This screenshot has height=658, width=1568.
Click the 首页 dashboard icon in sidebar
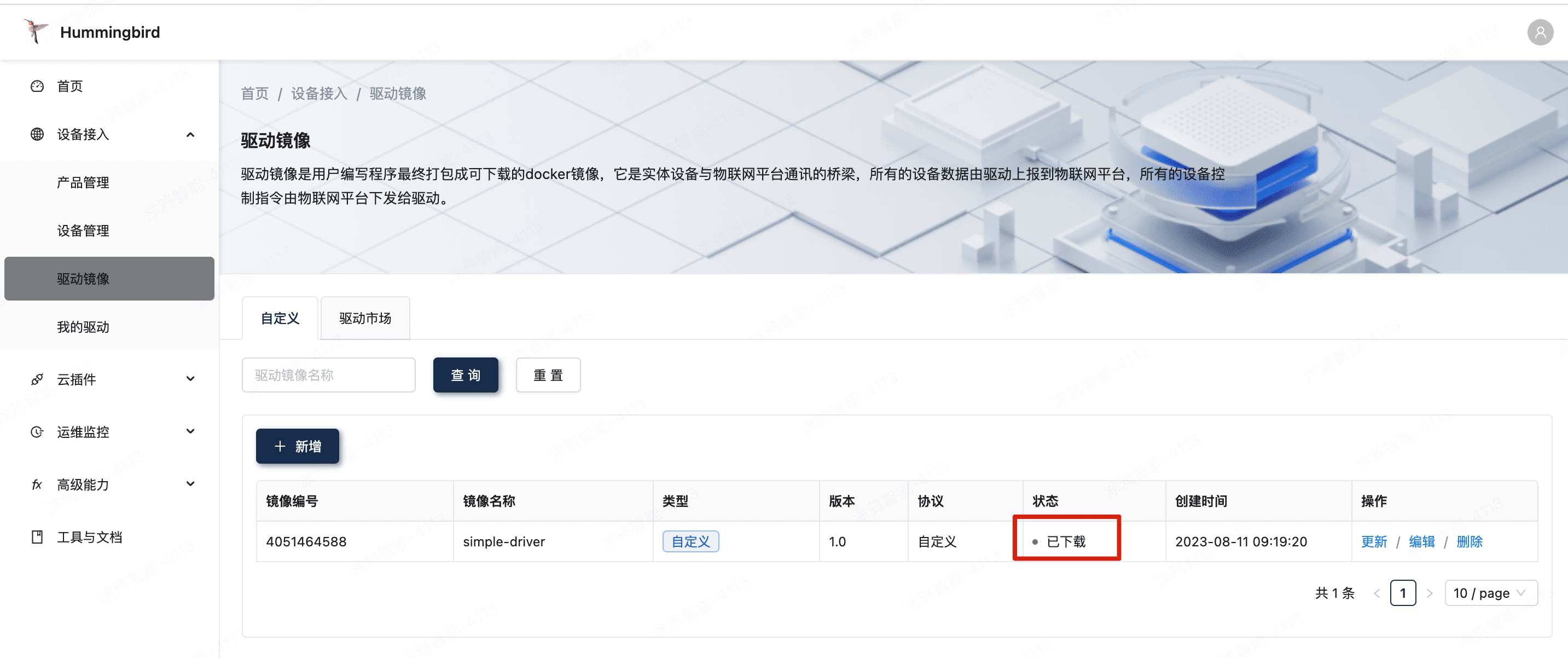[37, 86]
